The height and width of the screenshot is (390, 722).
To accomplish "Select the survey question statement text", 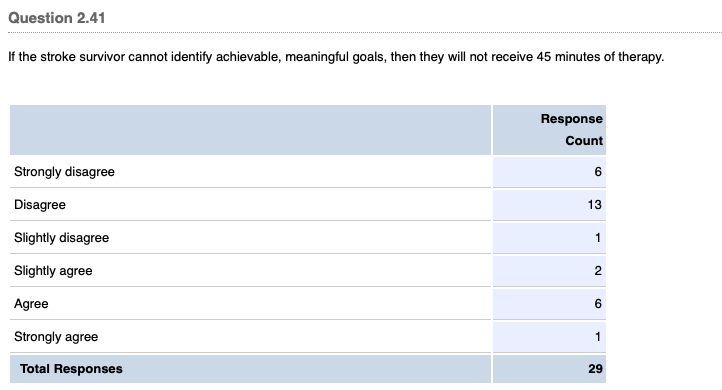I will (336, 57).
